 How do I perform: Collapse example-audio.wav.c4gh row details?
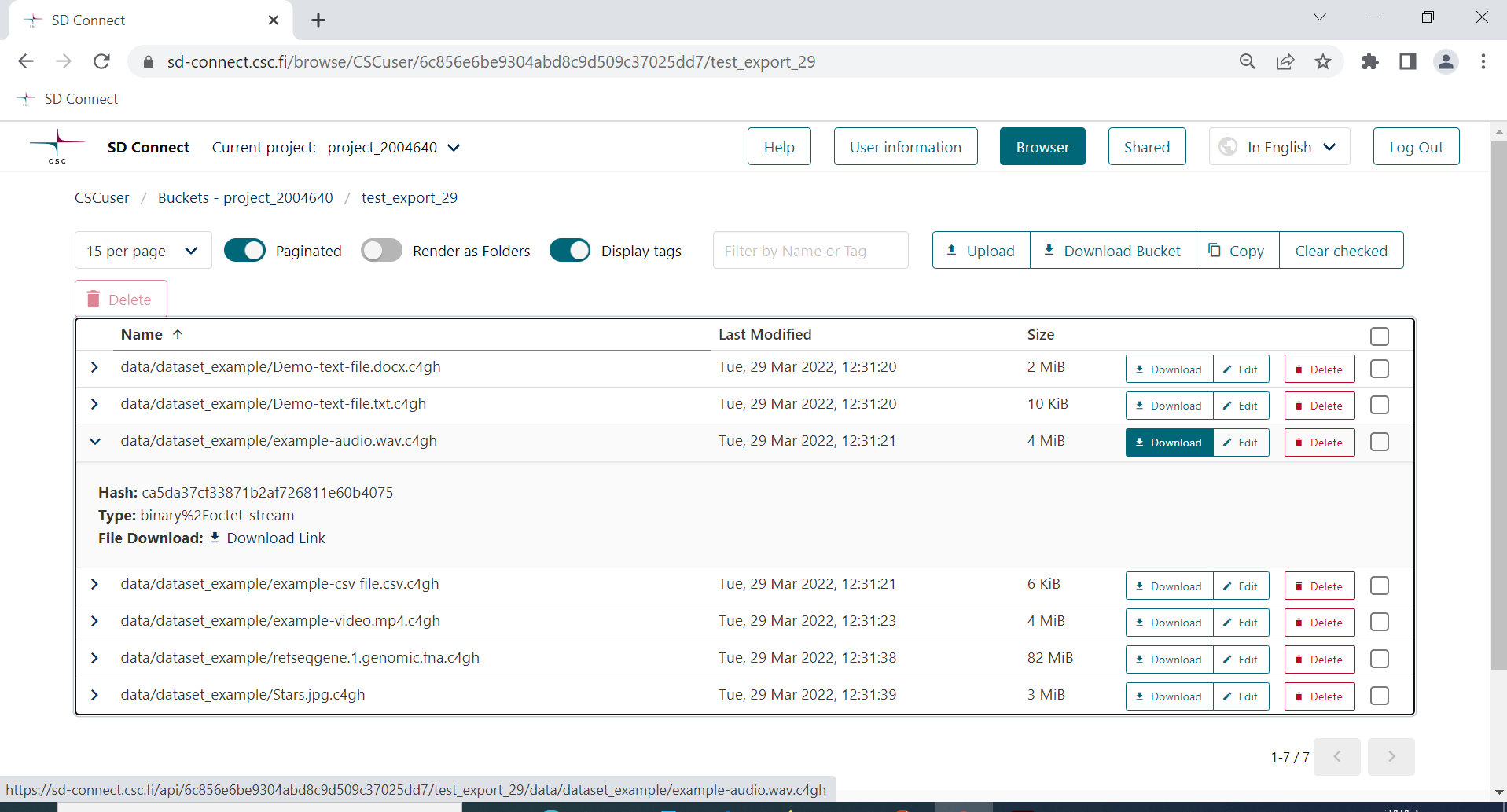click(95, 441)
